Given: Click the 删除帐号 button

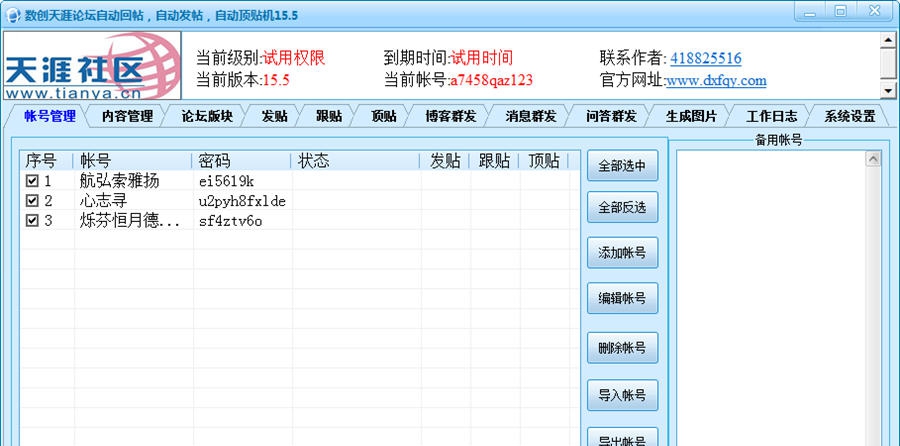Looking at the screenshot, I should 622,348.
